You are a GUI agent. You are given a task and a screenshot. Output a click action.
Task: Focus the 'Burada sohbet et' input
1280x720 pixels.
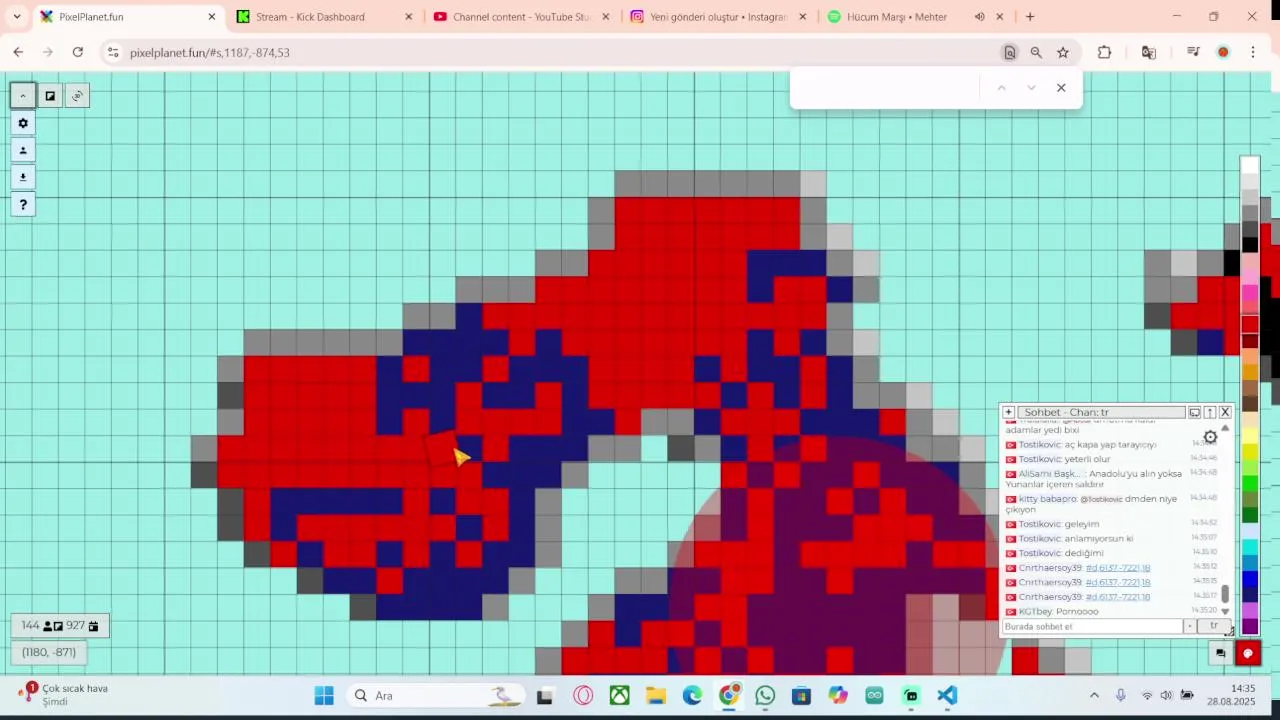(1092, 626)
